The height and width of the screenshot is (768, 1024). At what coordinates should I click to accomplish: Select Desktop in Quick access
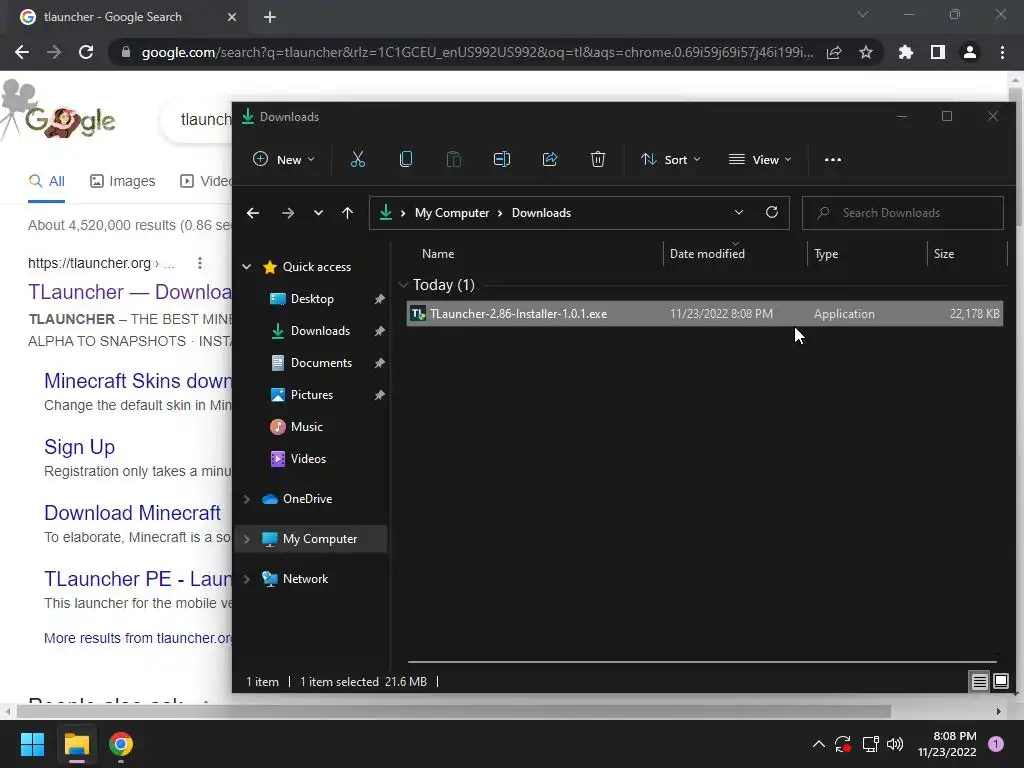click(312, 298)
